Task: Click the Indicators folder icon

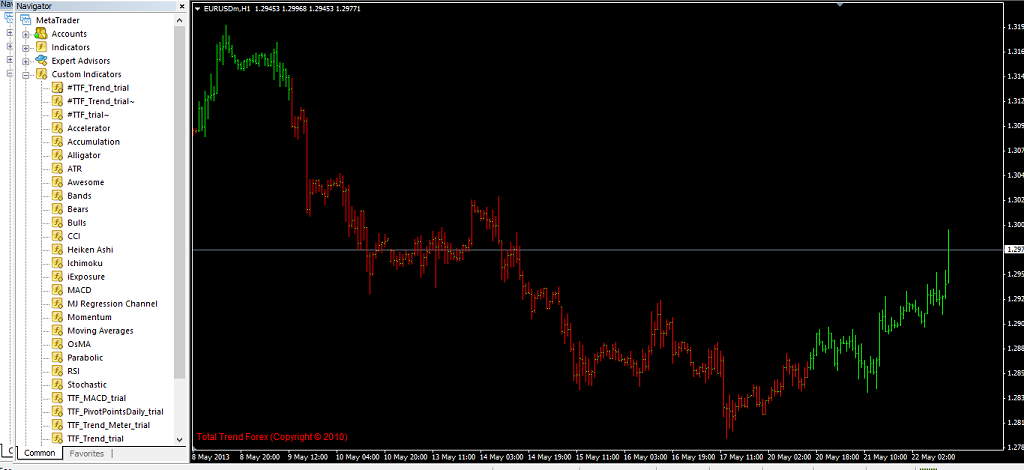Action: [41, 47]
